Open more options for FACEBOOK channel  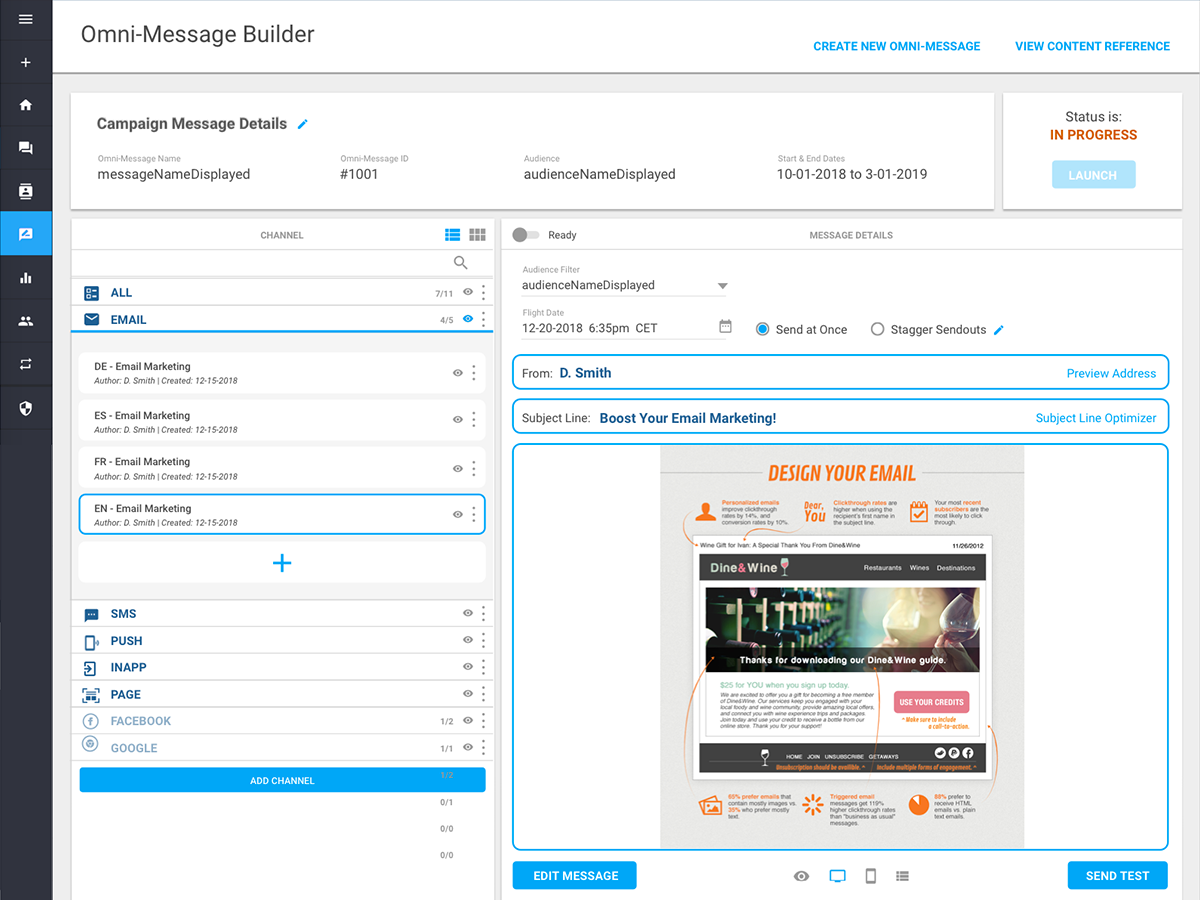[x=484, y=721]
